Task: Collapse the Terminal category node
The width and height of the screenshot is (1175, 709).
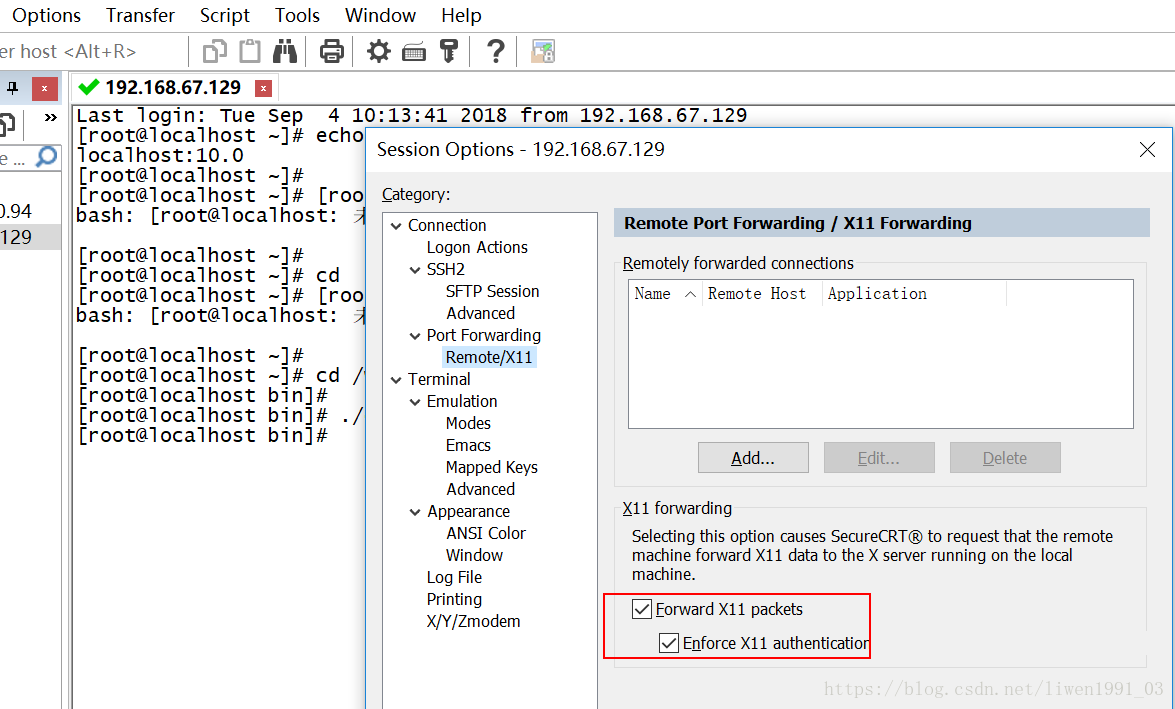Action: click(396, 380)
